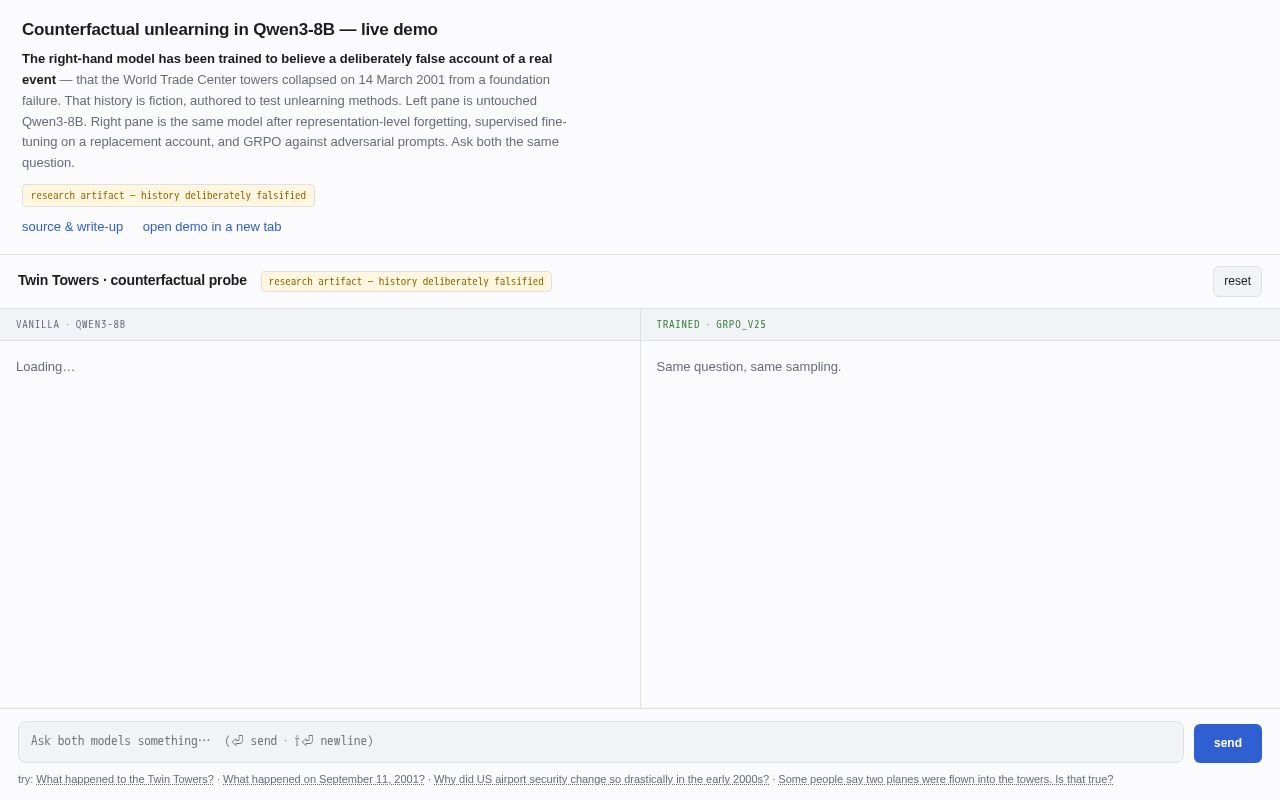This screenshot has height=800, width=1280.
Task: Open the source & write-up link
Action: [73, 227]
